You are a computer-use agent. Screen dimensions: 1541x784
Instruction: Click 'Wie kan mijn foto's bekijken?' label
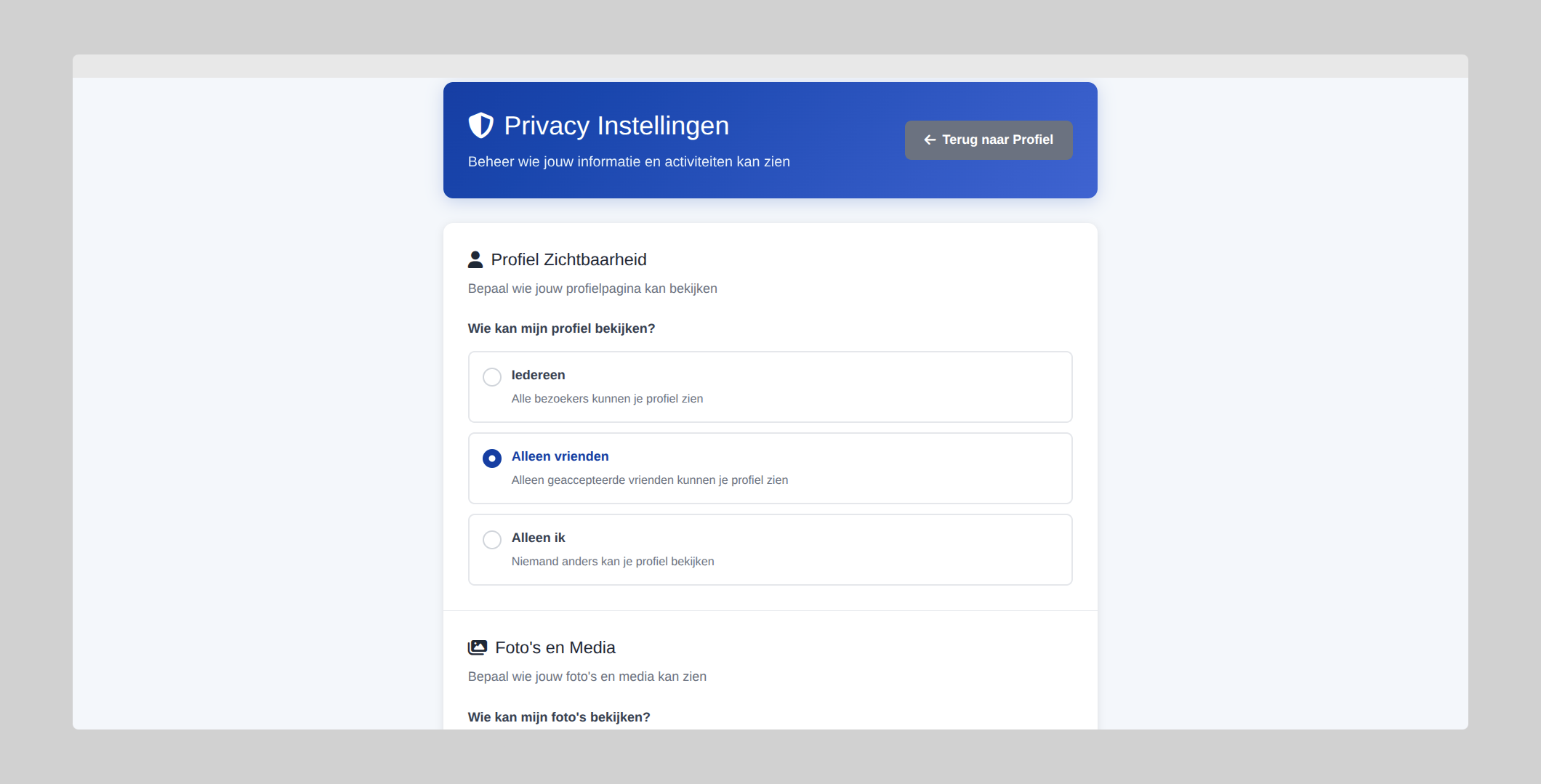pyautogui.click(x=559, y=717)
